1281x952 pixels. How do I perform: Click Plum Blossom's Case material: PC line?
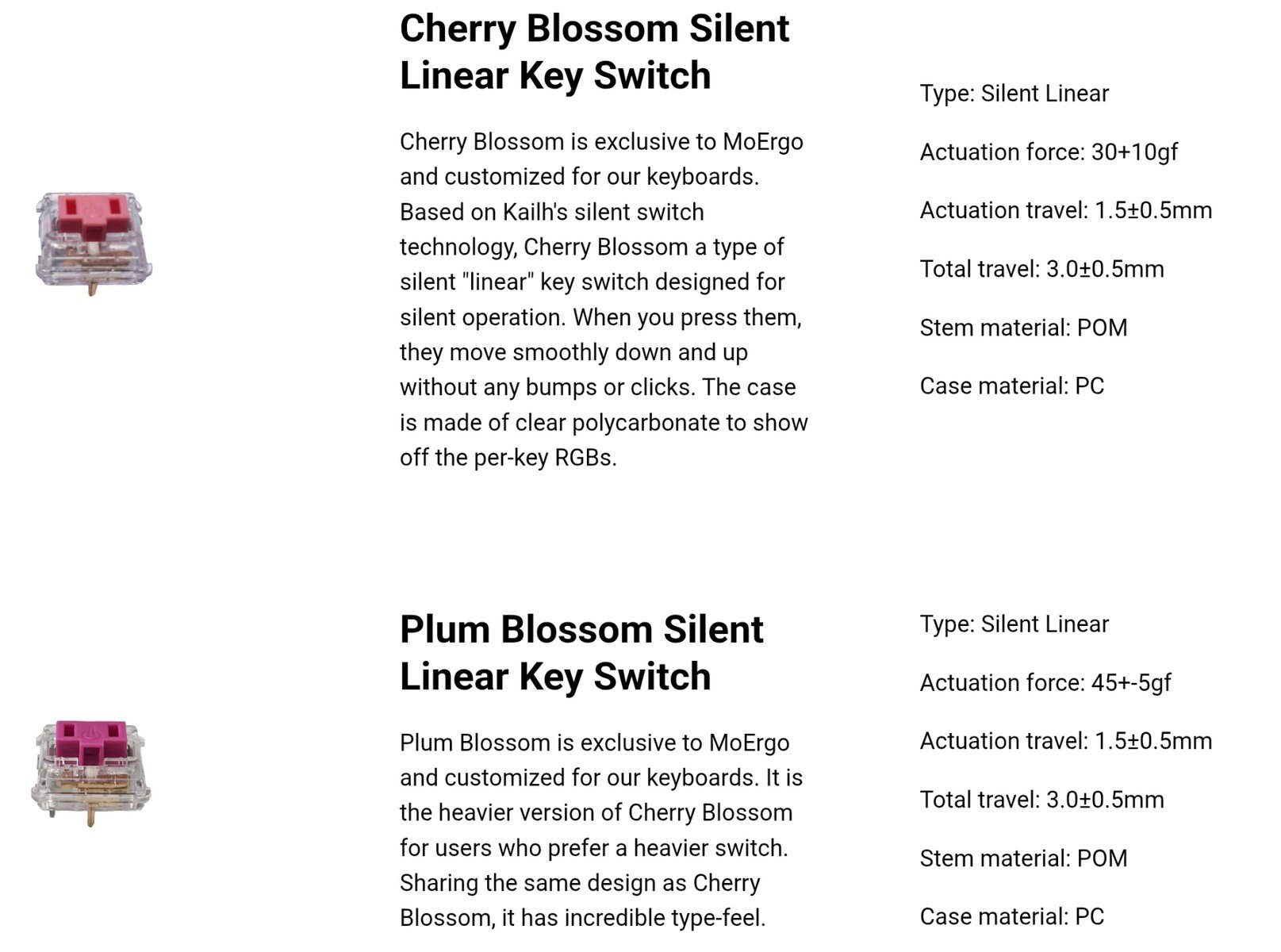pos(1011,917)
